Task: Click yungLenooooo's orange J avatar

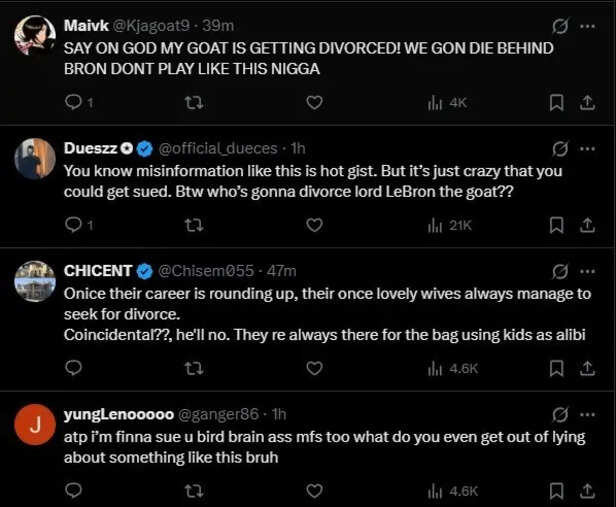Action: point(35,425)
